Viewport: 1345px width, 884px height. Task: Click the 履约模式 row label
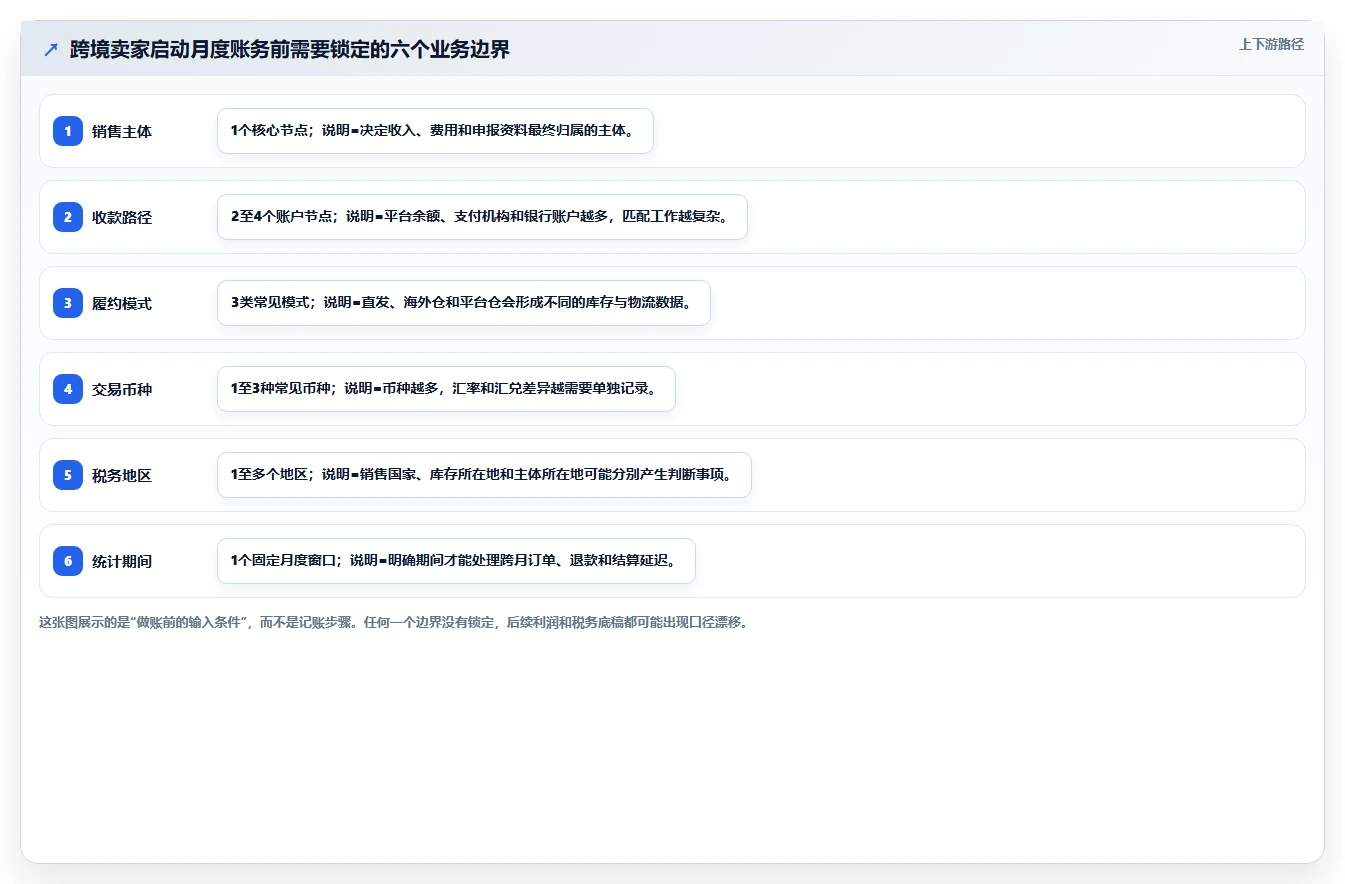[122, 303]
